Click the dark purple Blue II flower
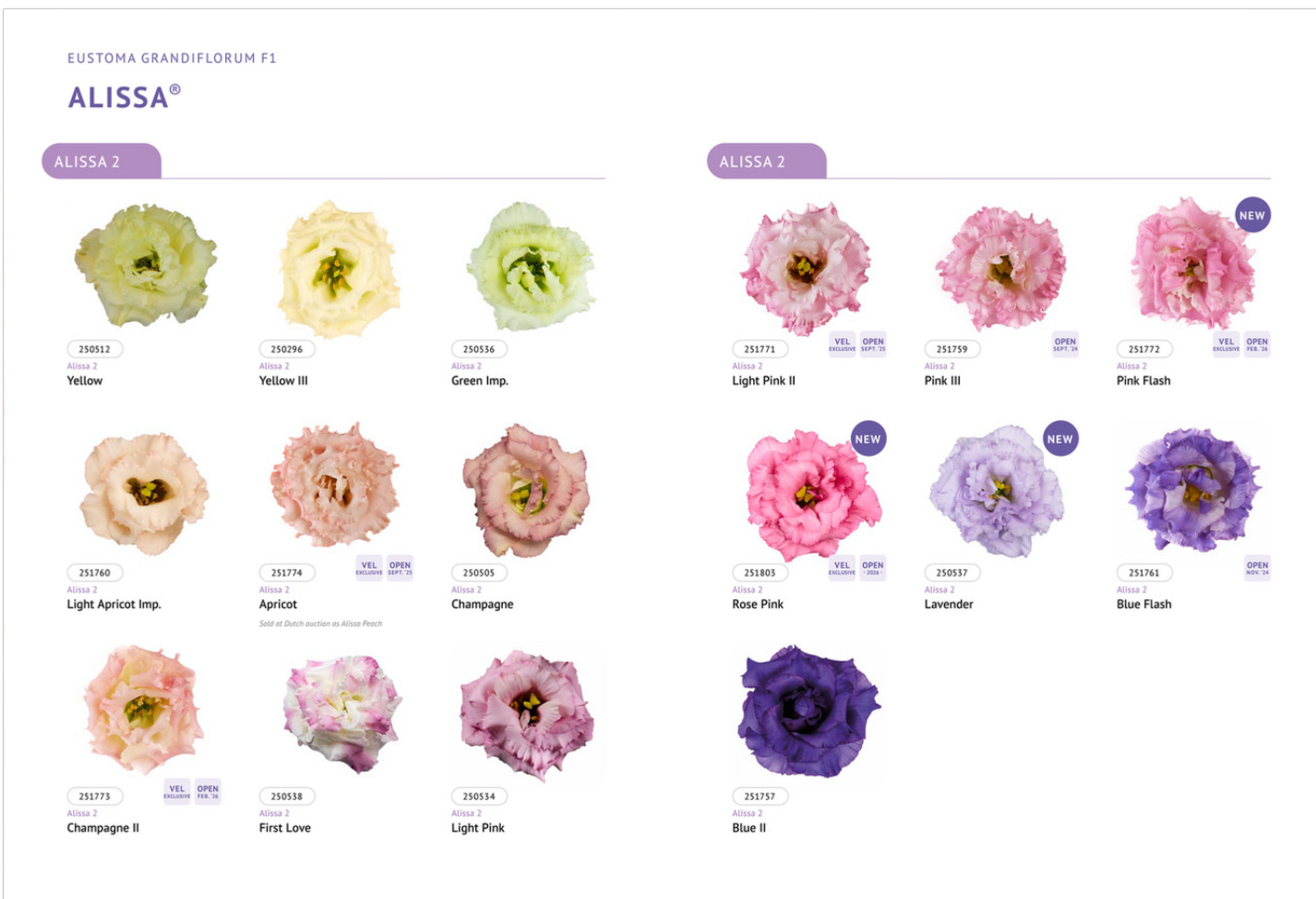 (808, 712)
